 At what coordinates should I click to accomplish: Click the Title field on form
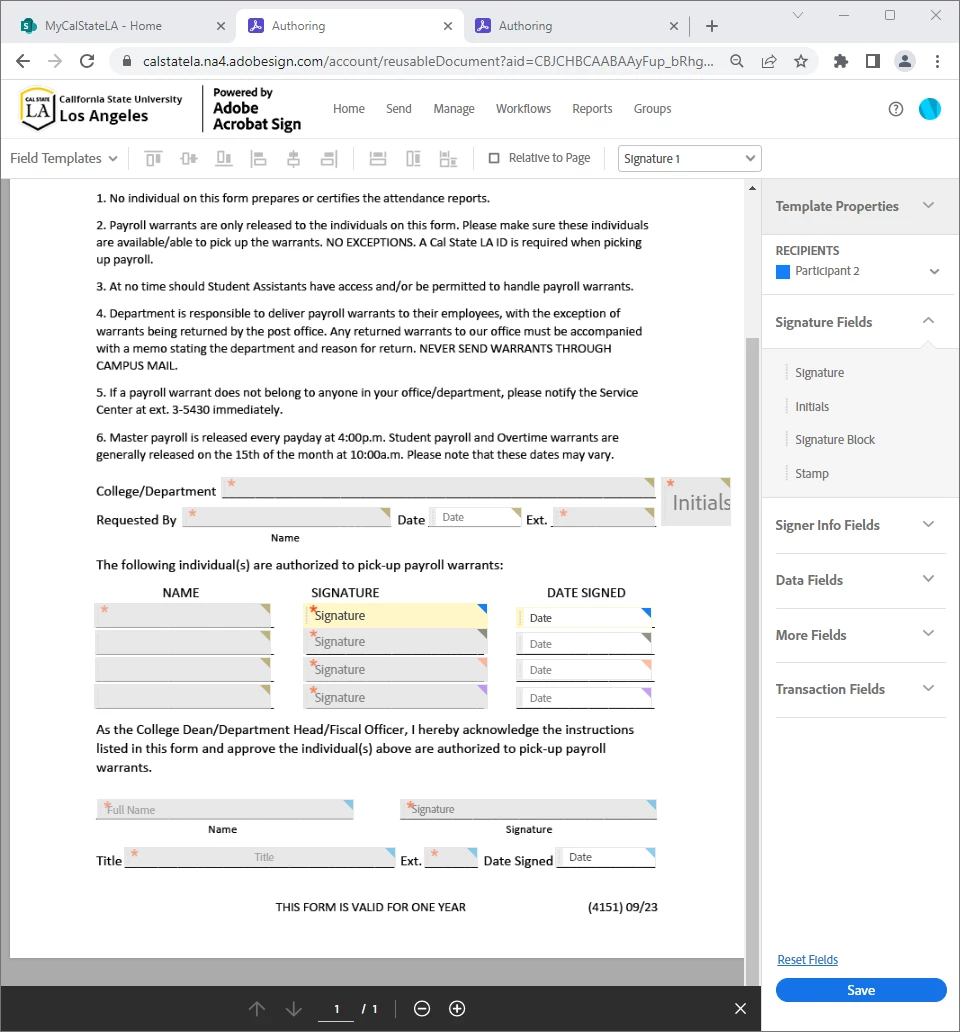coord(260,857)
